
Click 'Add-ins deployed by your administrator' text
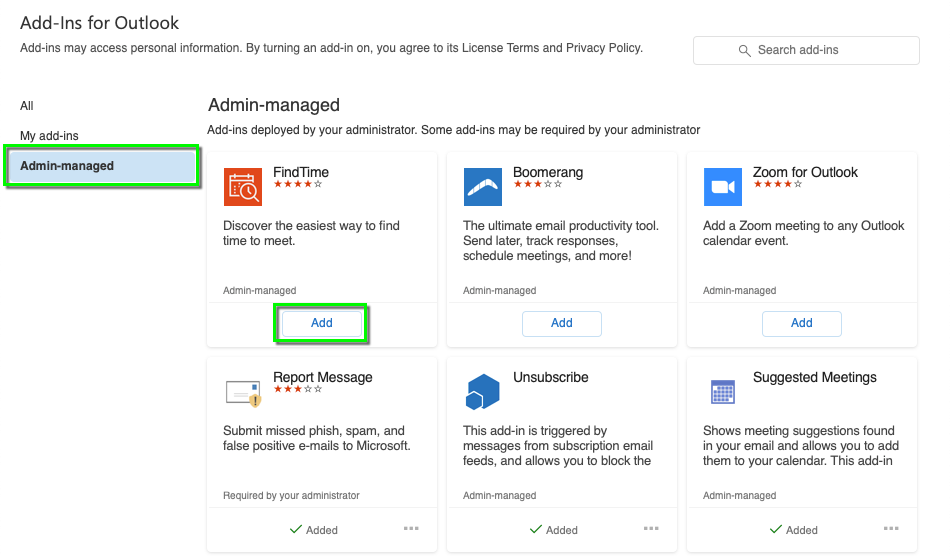454,130
